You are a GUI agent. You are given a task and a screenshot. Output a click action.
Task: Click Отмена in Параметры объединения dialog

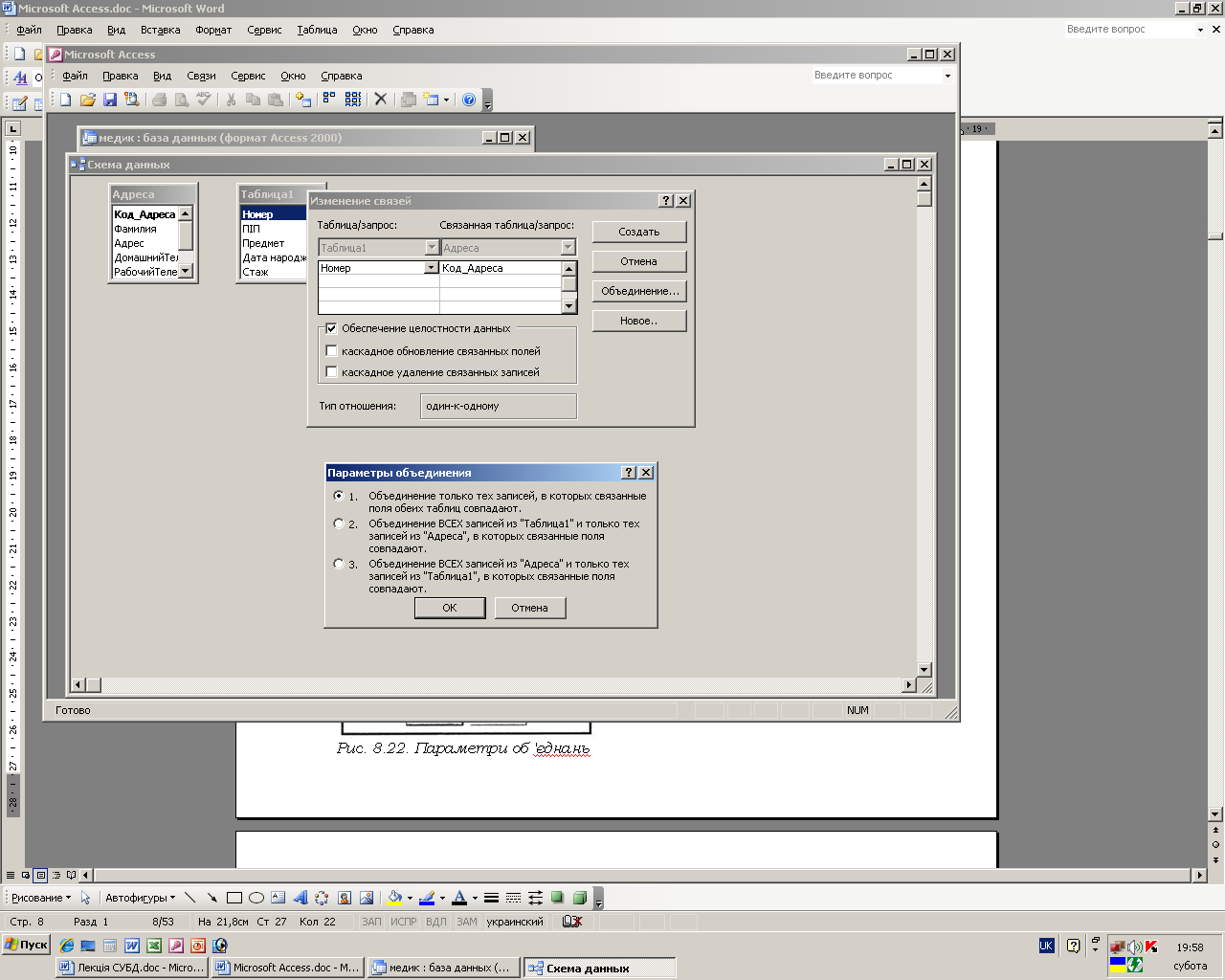point(530,608)
